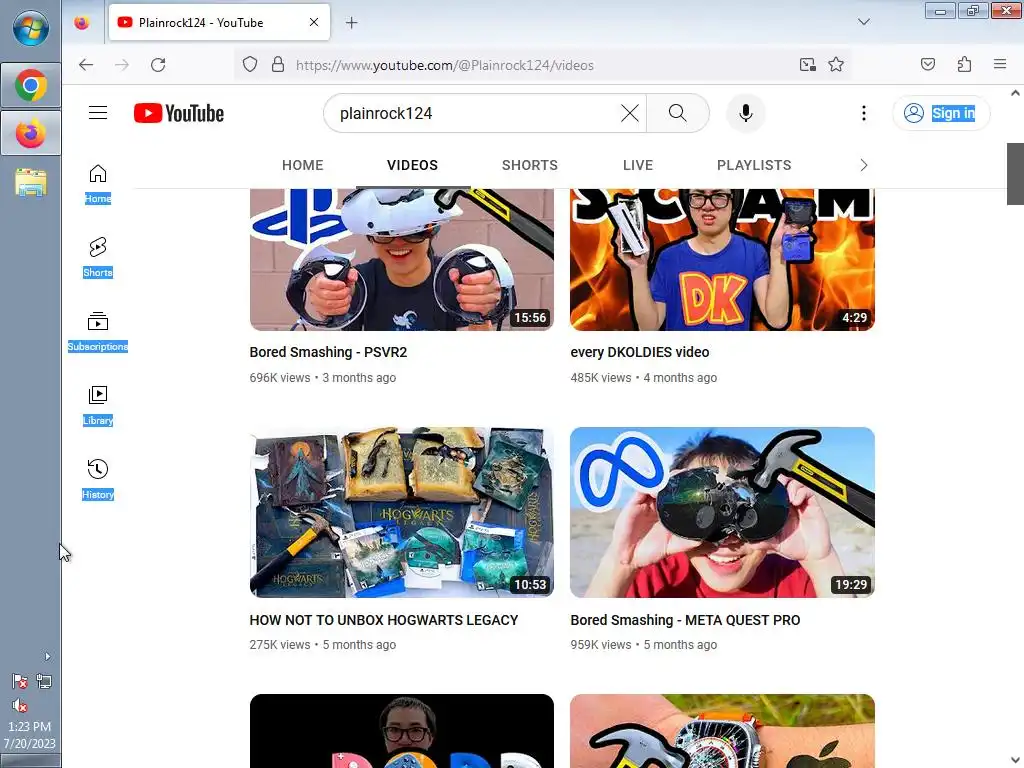Click the page vertical scrollbar thumb
The image size is (1024, 768).
1015,174
